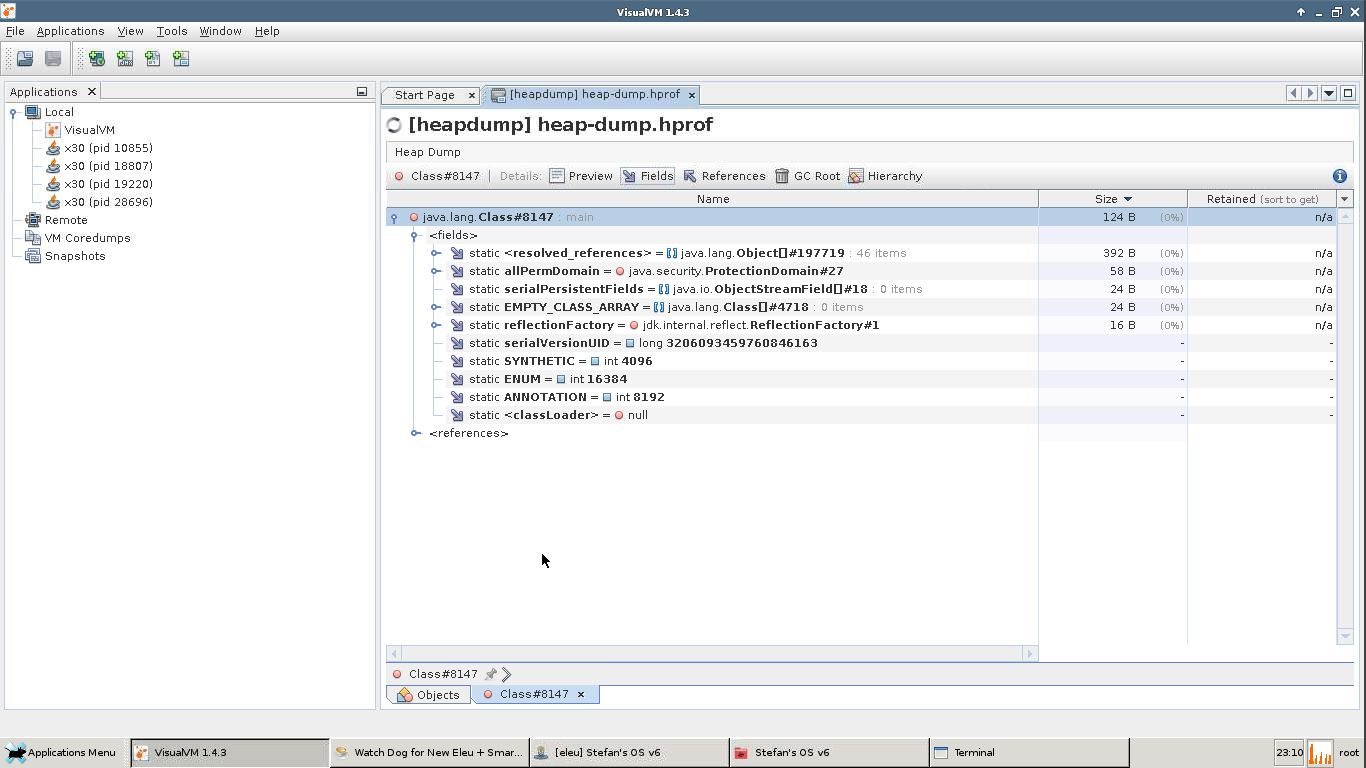Click the Add VM Coredump toolbar icon
This screenshot has height=768, width=1366.
click(x=153, y=59)
